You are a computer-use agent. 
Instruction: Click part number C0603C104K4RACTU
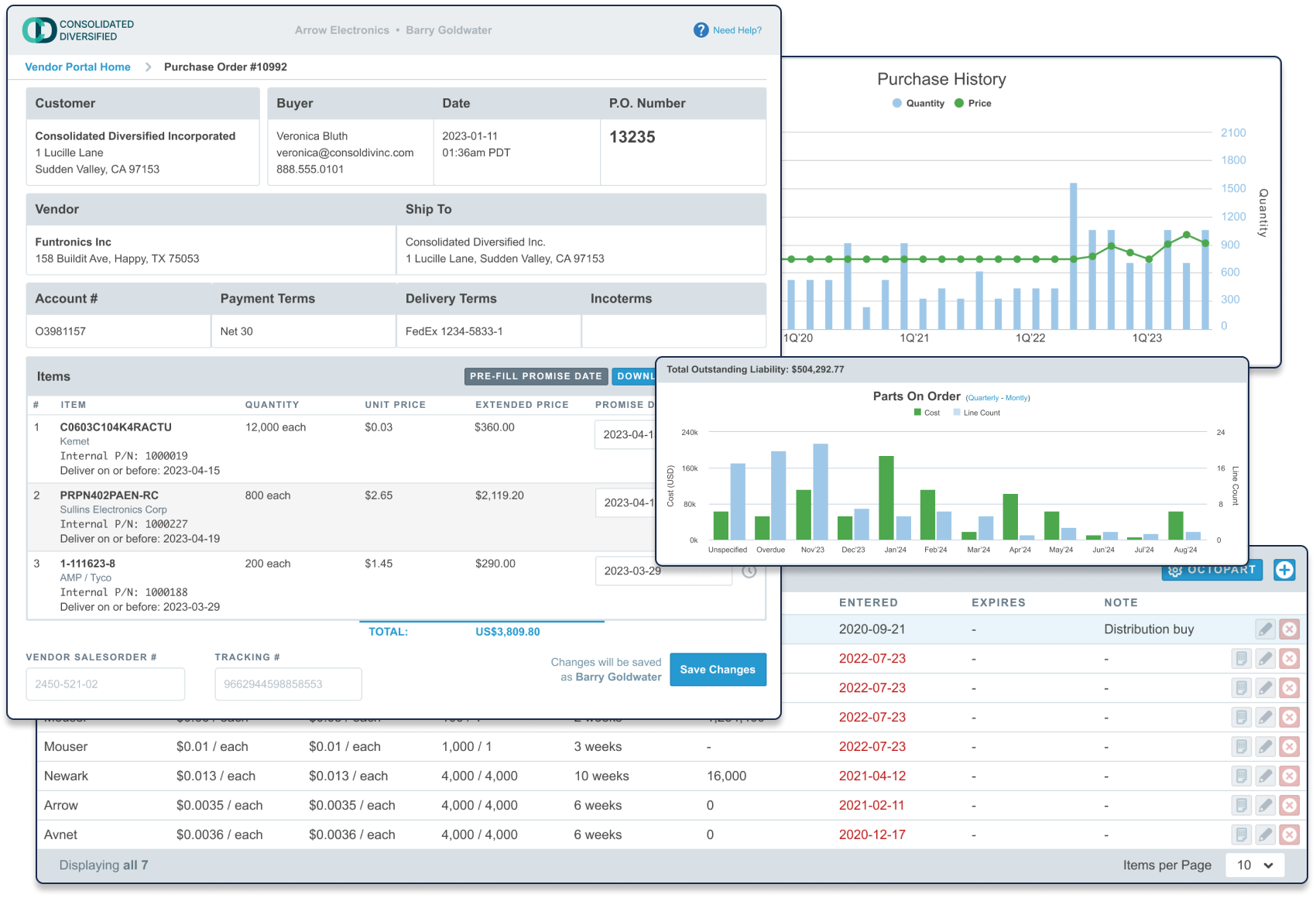116,427
